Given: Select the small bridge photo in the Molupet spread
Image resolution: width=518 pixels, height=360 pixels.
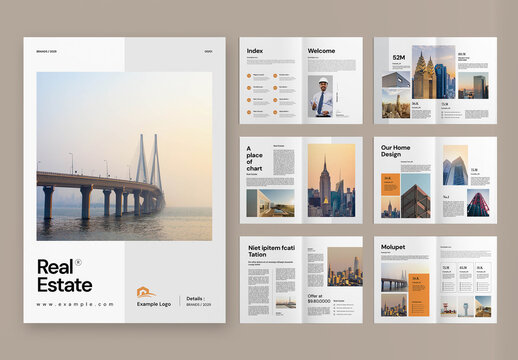Looking at the screenshot, I should 394,277.
